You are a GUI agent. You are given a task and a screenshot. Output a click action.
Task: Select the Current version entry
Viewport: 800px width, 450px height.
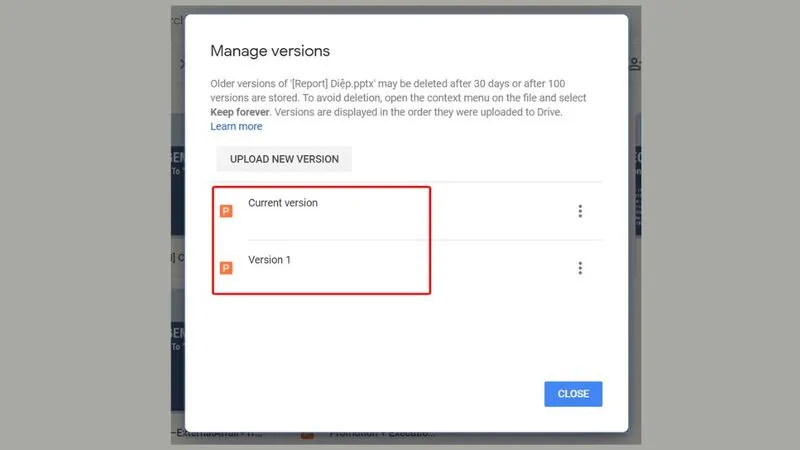(283, 203)
